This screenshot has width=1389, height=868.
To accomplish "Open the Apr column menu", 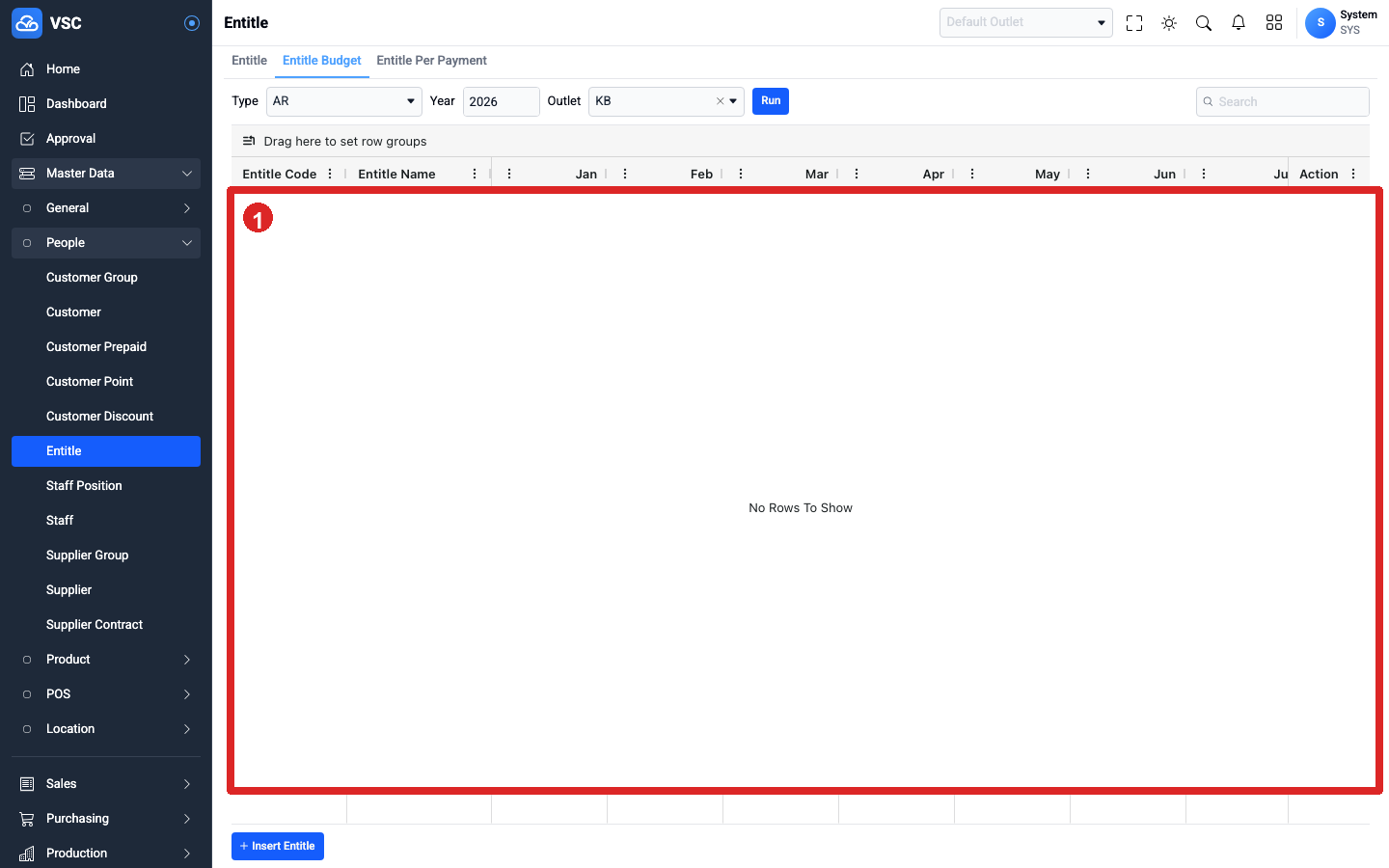I will click(857, 174).
